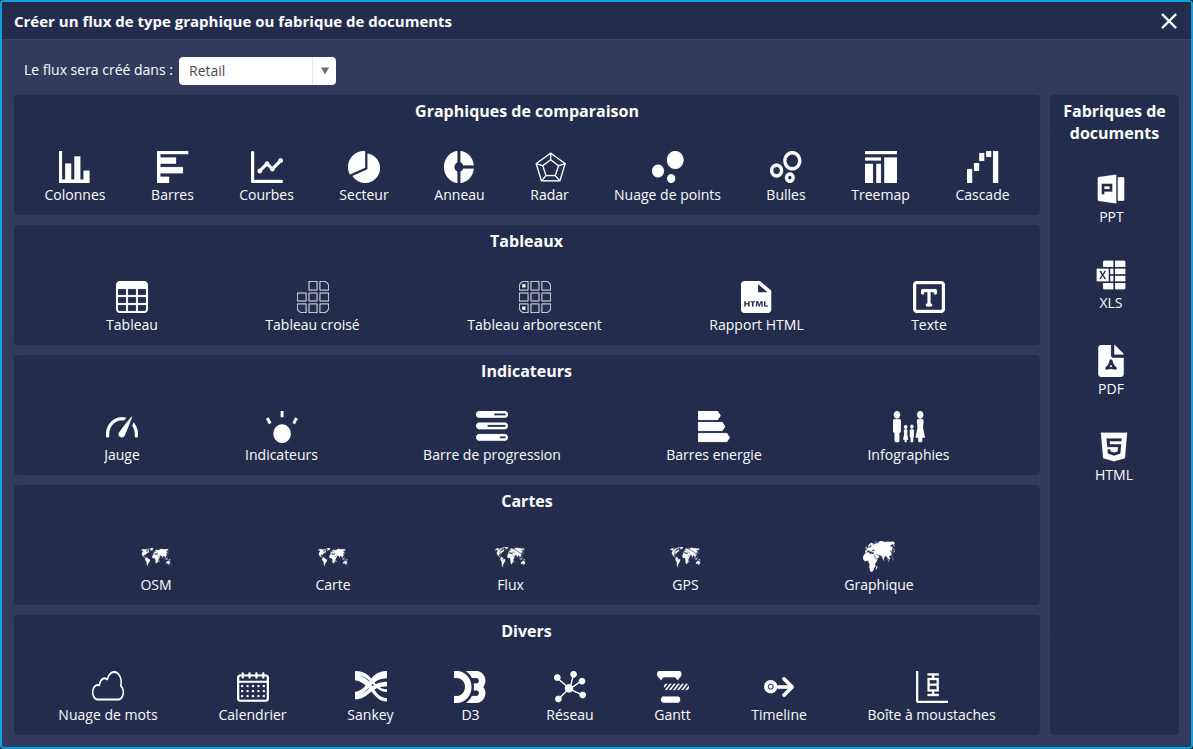Screen dimensions: 1193x749
Task: Create an HTML document factory
Action: [1113, 457]
